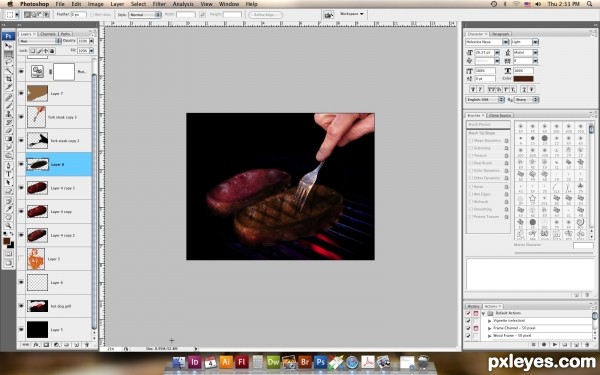Apply Faux Bold in the Character panel
The height and width of the screenshot is (375, 600).
click(x=473, y=89)
